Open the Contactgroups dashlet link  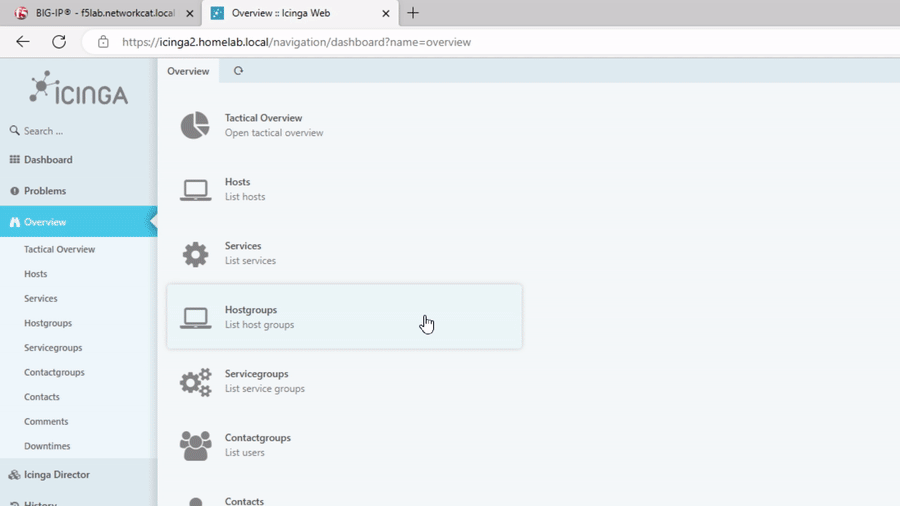pyautogui.click(x=258, y=438)
